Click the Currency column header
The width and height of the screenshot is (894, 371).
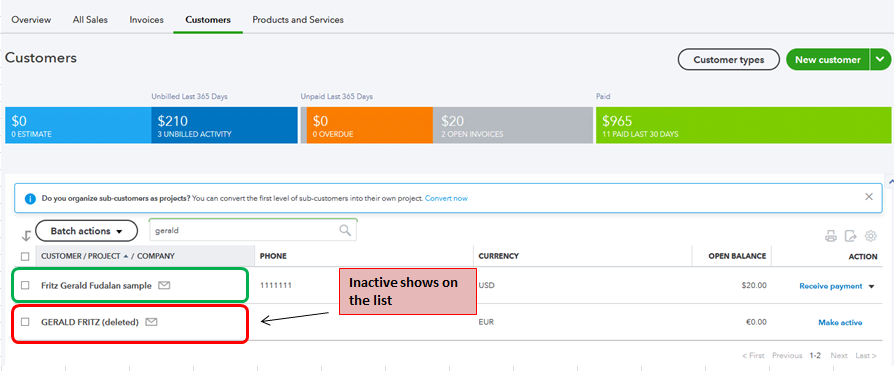(x=498, y=256)
